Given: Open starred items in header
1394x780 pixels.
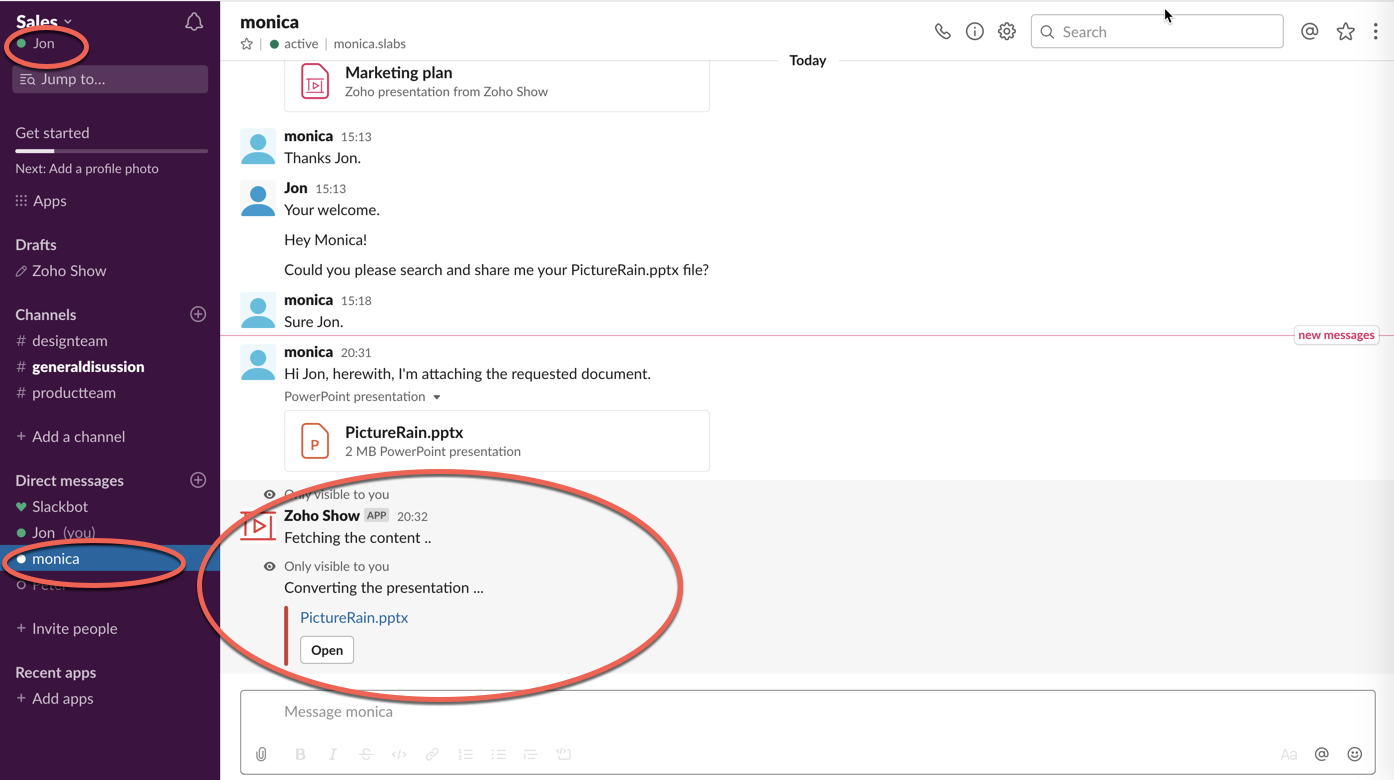Looking at the screenshot, I should (x=1345, y=32).
